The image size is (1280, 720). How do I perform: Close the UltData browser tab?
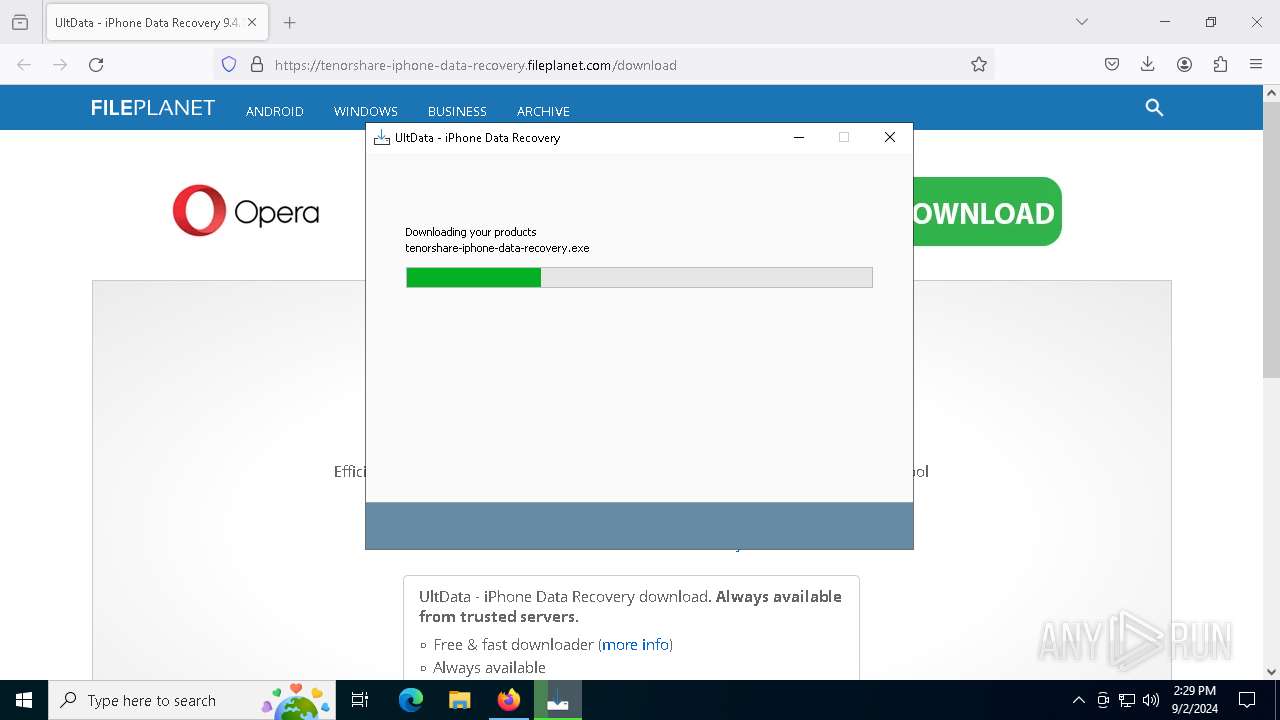(x=252, y=22)
